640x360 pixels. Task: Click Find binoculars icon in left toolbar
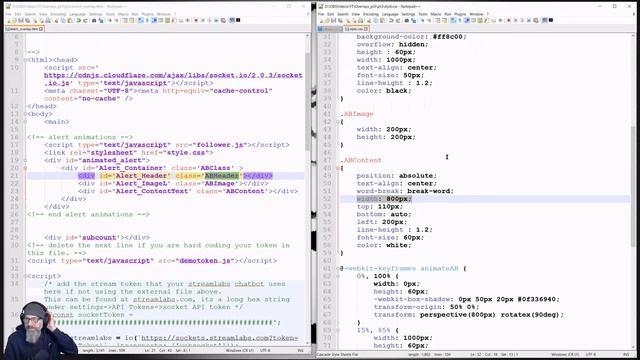(x=94, y=20)
